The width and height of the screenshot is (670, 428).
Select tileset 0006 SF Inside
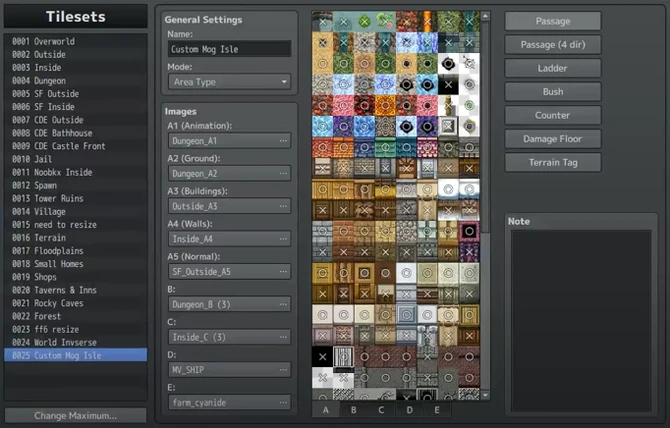pos(76,107)
